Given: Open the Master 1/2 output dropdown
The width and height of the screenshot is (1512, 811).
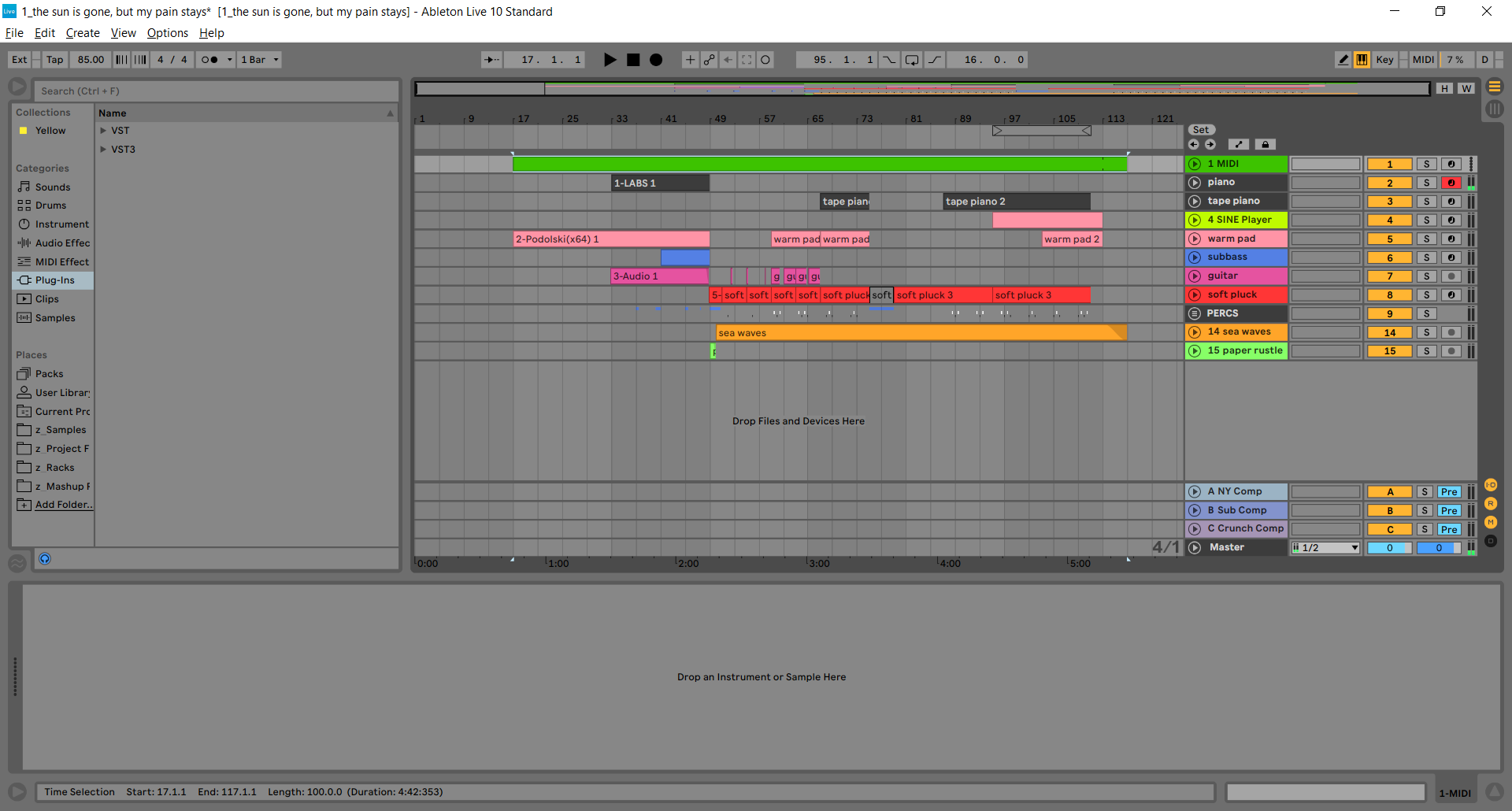Looking at the screenshot, I should 1326,548.
